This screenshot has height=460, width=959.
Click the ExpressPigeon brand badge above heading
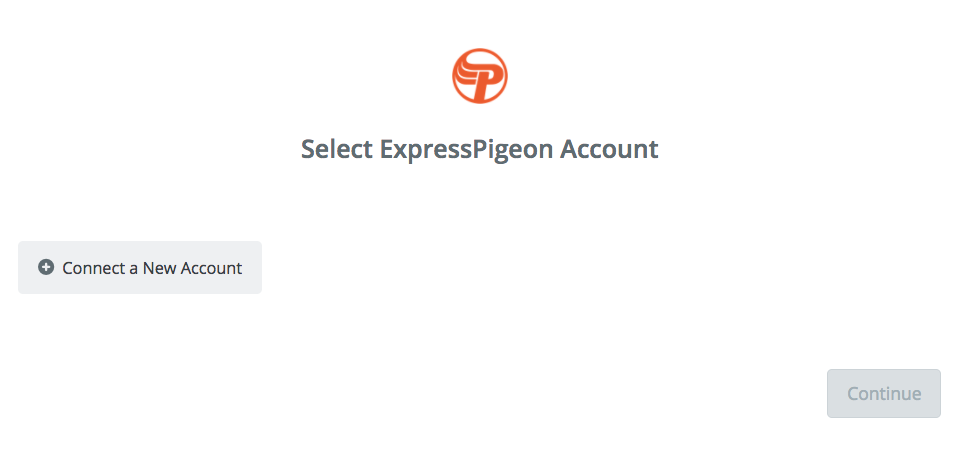[480, 76]
